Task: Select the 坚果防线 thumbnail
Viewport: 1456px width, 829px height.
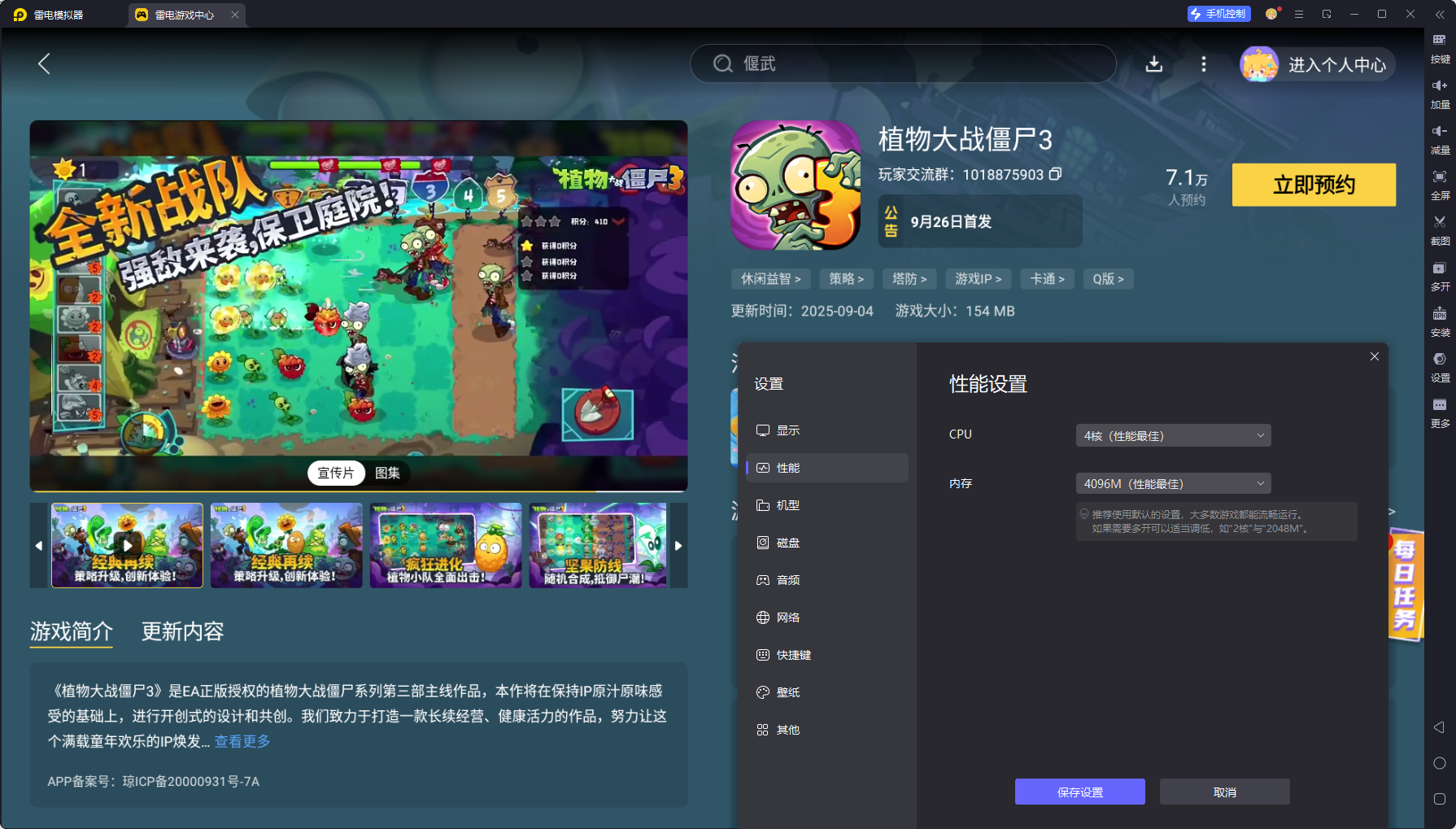Action: click(599, 545)
